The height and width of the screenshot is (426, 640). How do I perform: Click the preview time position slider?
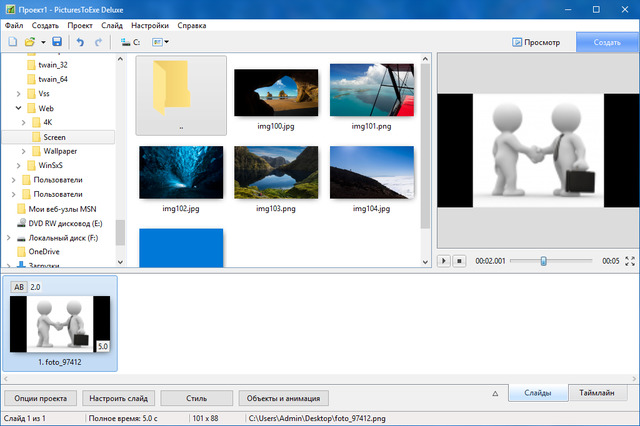tap(543, 261)
